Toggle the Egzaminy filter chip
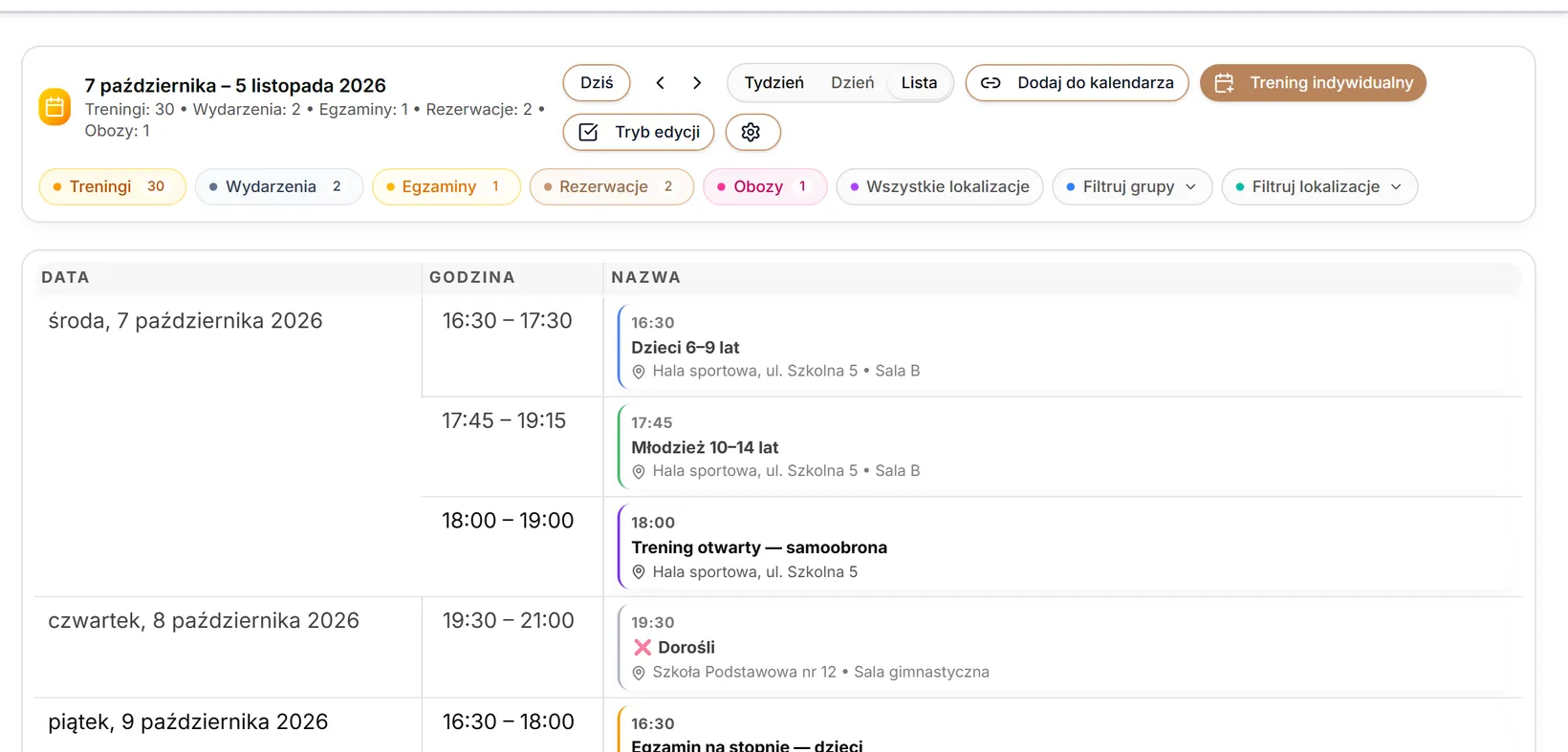 coord(446,186)
